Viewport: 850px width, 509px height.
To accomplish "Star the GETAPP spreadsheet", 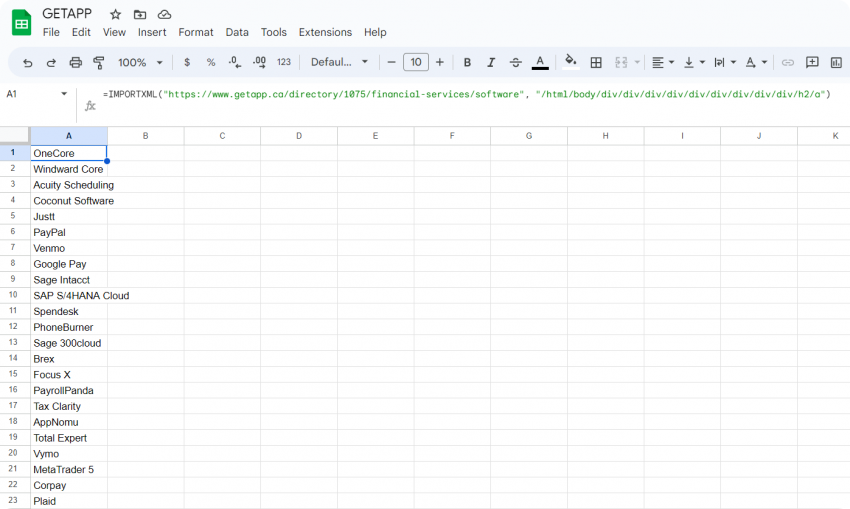I will [x=115, y=15].
